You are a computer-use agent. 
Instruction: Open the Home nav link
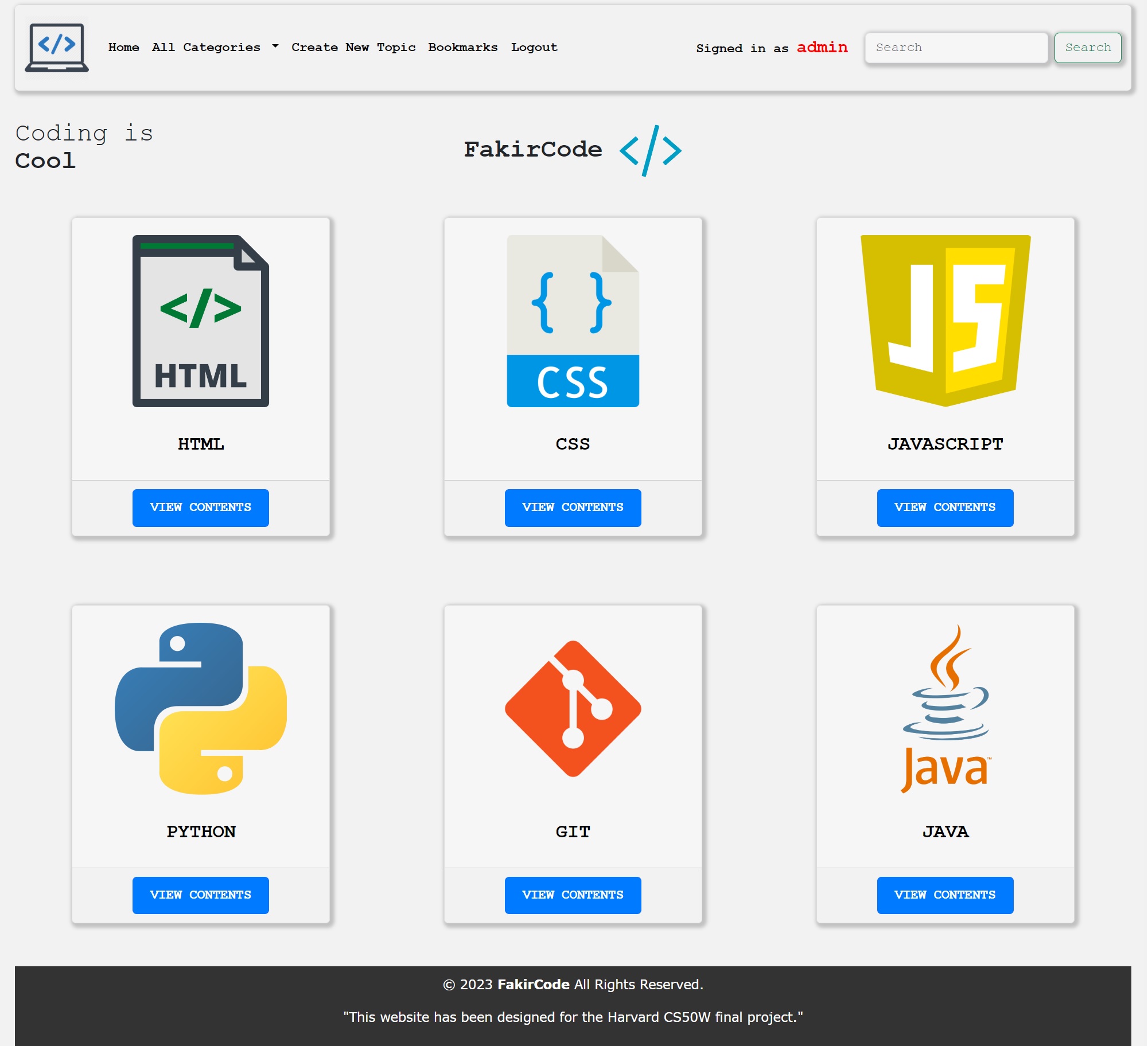pyautogui.click(x=123, y=48)
